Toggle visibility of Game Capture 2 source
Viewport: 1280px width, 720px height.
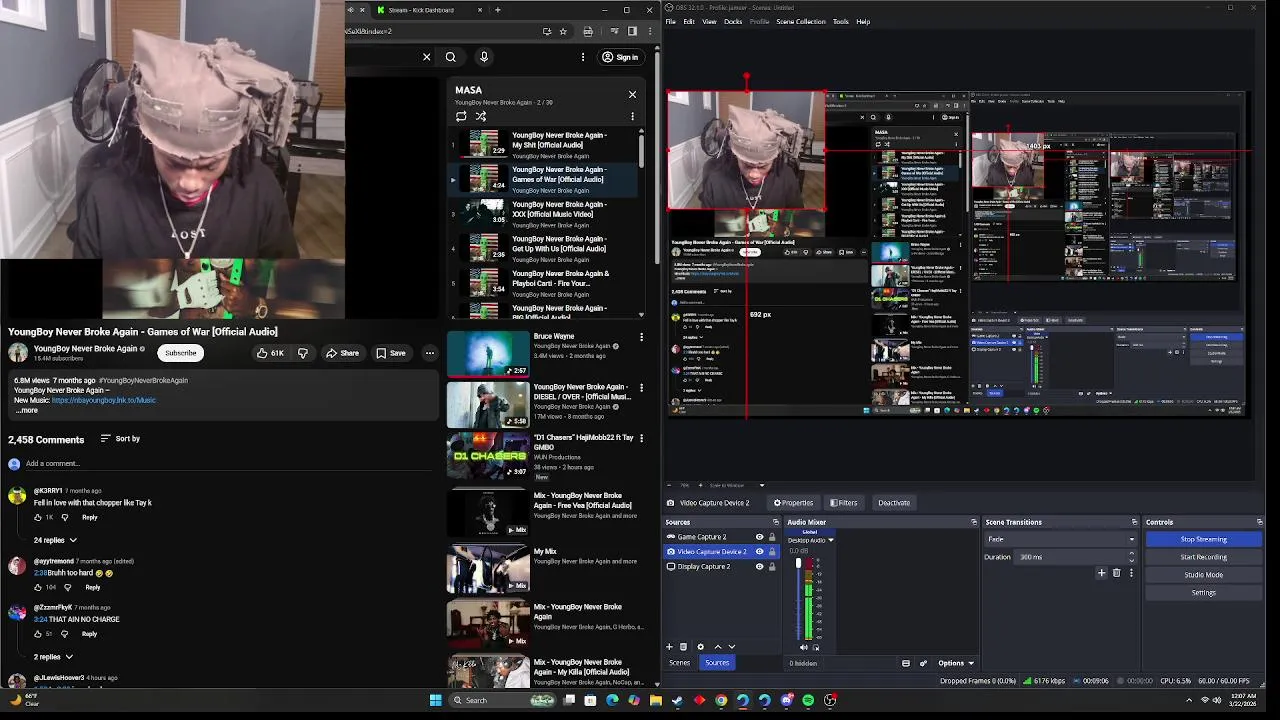point(759,537)
